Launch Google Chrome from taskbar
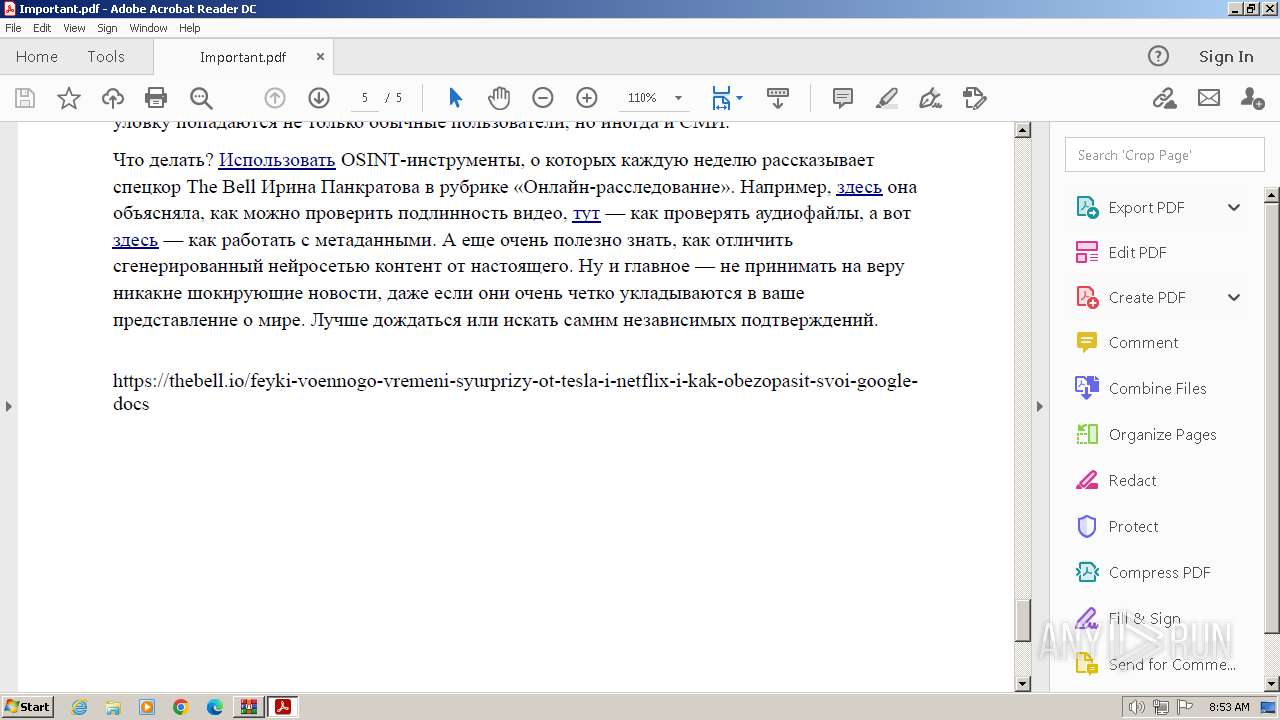 coord(181,707)
